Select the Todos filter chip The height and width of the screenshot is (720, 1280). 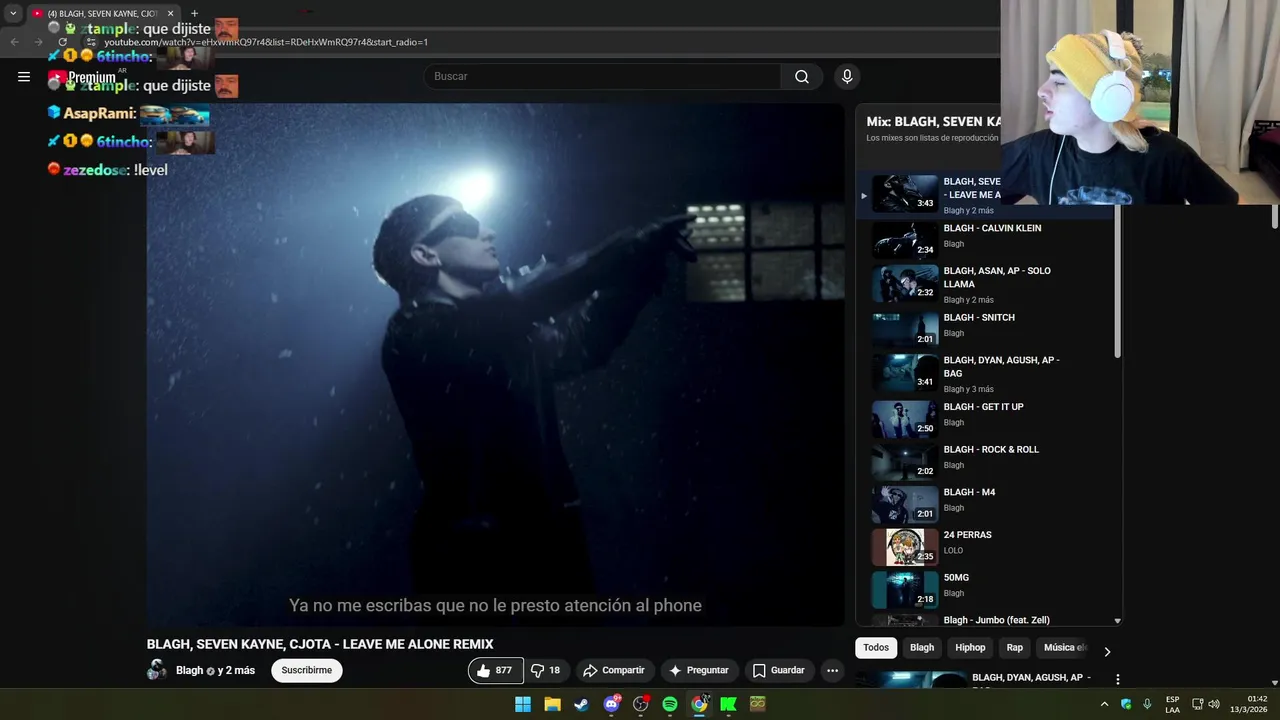pyautogui.click(x=876, y=648)
